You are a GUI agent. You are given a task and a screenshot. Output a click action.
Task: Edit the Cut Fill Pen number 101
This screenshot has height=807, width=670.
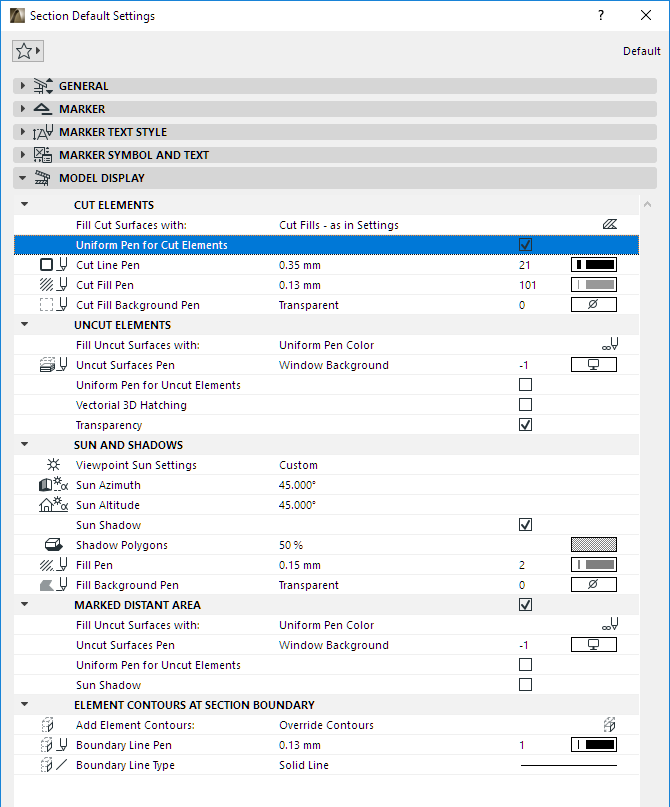click(527, 285)
